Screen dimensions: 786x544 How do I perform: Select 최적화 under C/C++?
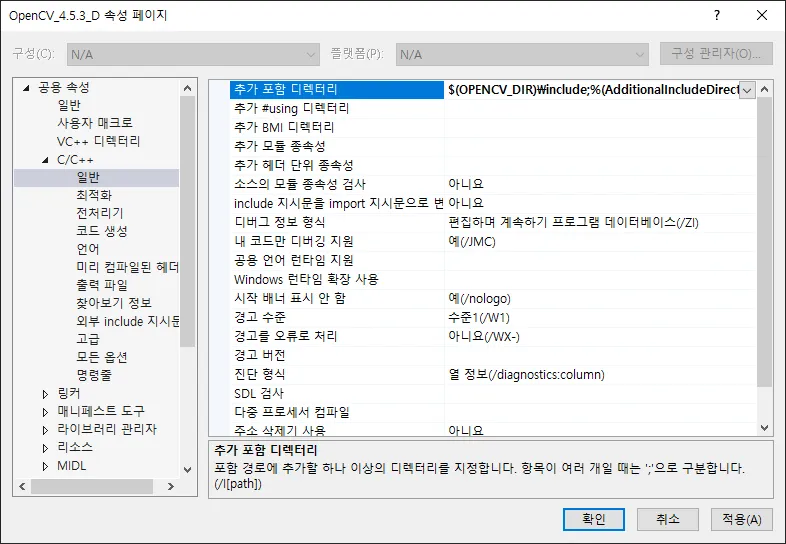pyautogui.click(x=94, y=195)
